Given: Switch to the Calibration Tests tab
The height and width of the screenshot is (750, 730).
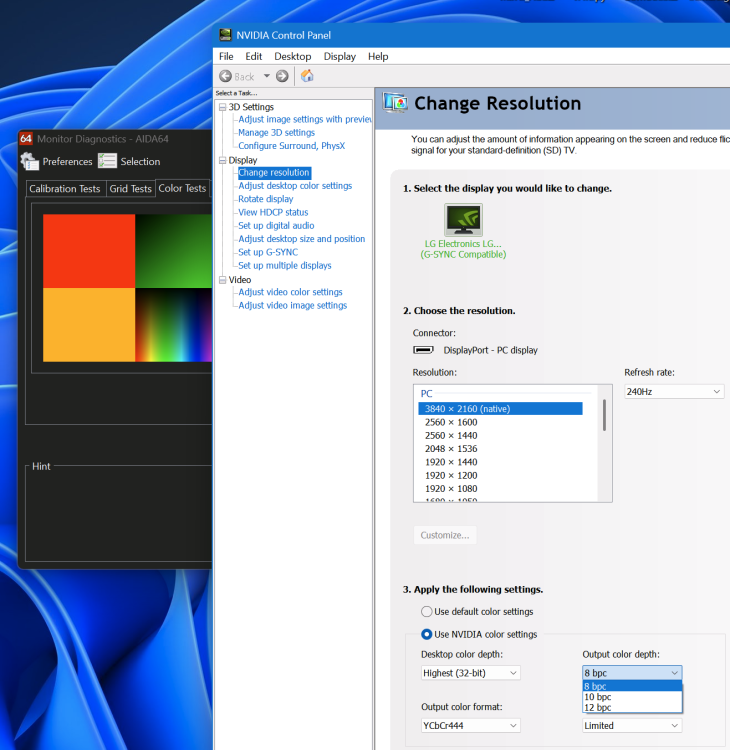Looking at the screenshot, I should click(65, 188).
